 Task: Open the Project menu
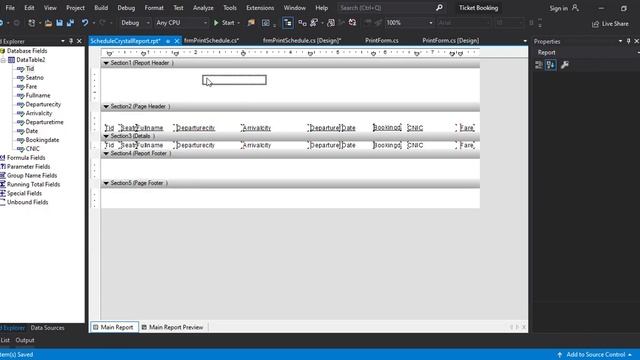pos(76,8)
